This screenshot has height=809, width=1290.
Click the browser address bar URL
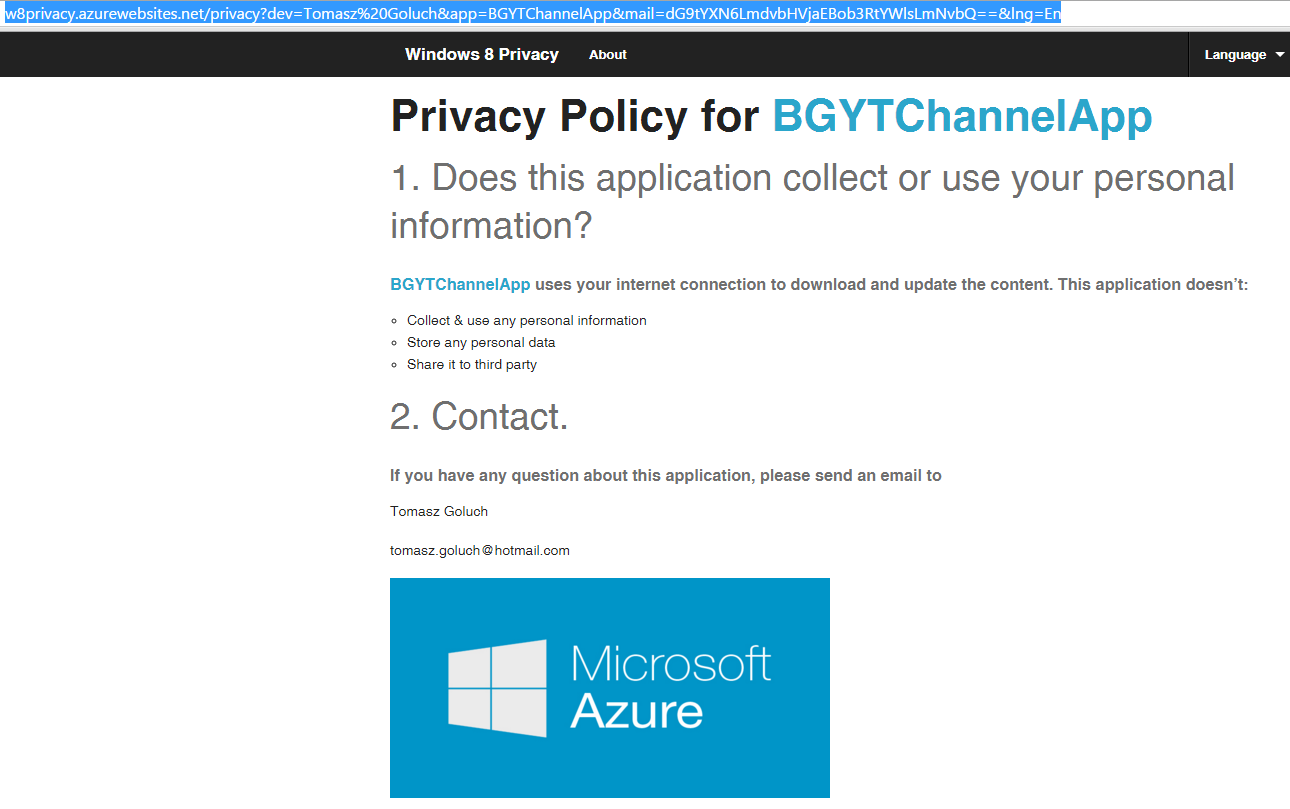(x=533, y=14)
